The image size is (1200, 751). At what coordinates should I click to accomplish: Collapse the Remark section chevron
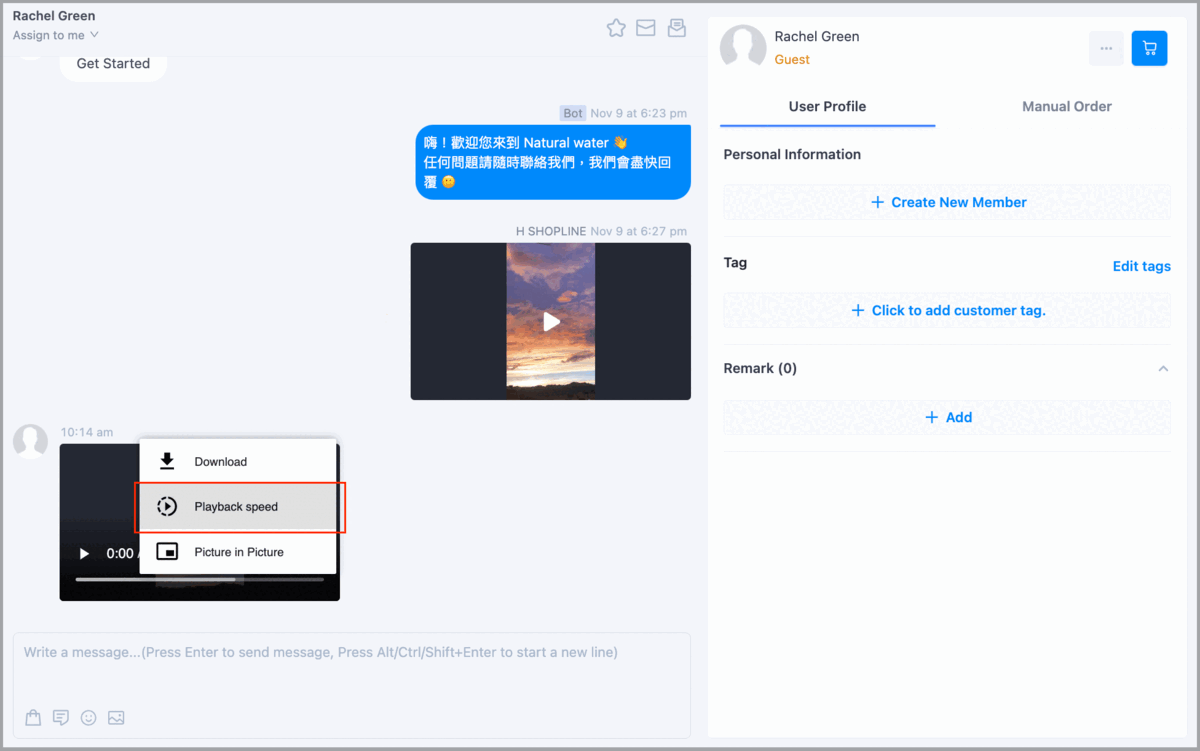point(1163,369)
